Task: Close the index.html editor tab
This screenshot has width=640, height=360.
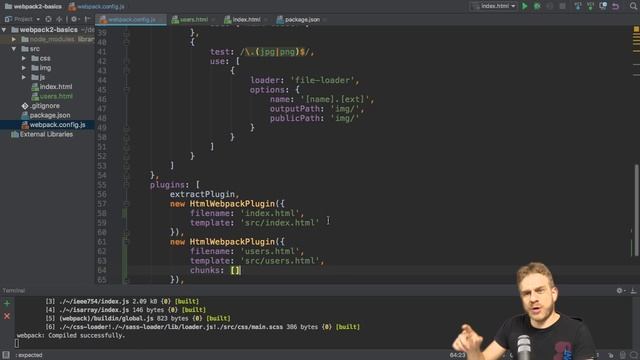Action: click(x=266, y=20)
